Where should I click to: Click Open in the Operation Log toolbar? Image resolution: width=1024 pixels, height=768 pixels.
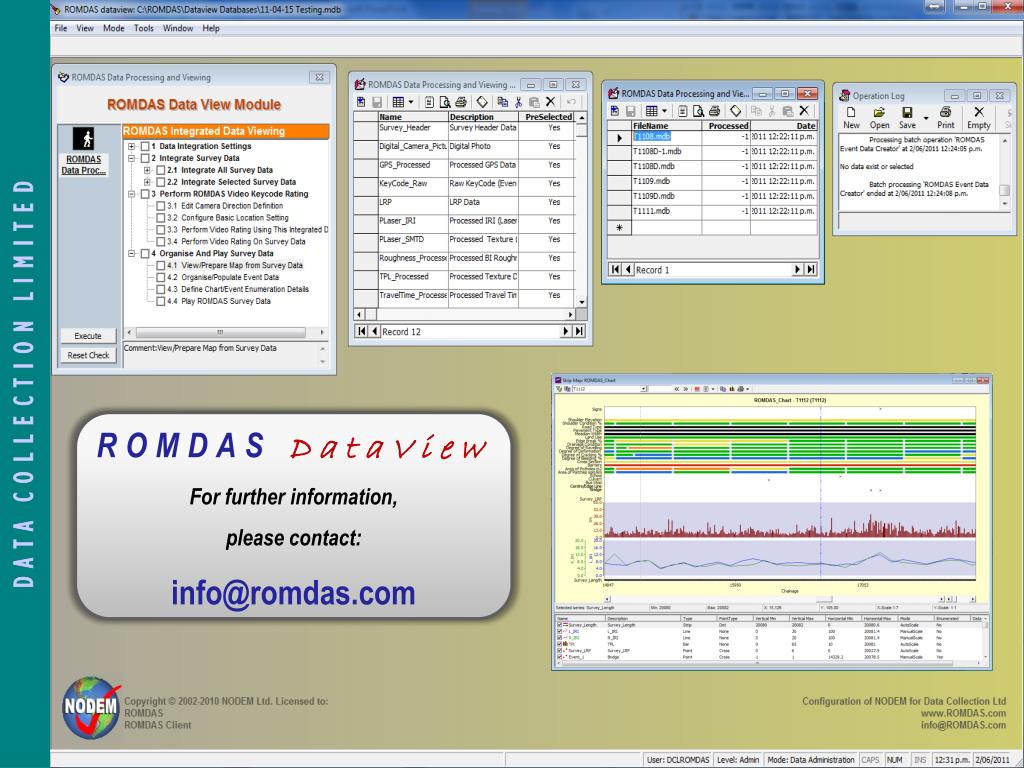coord(879,118)
